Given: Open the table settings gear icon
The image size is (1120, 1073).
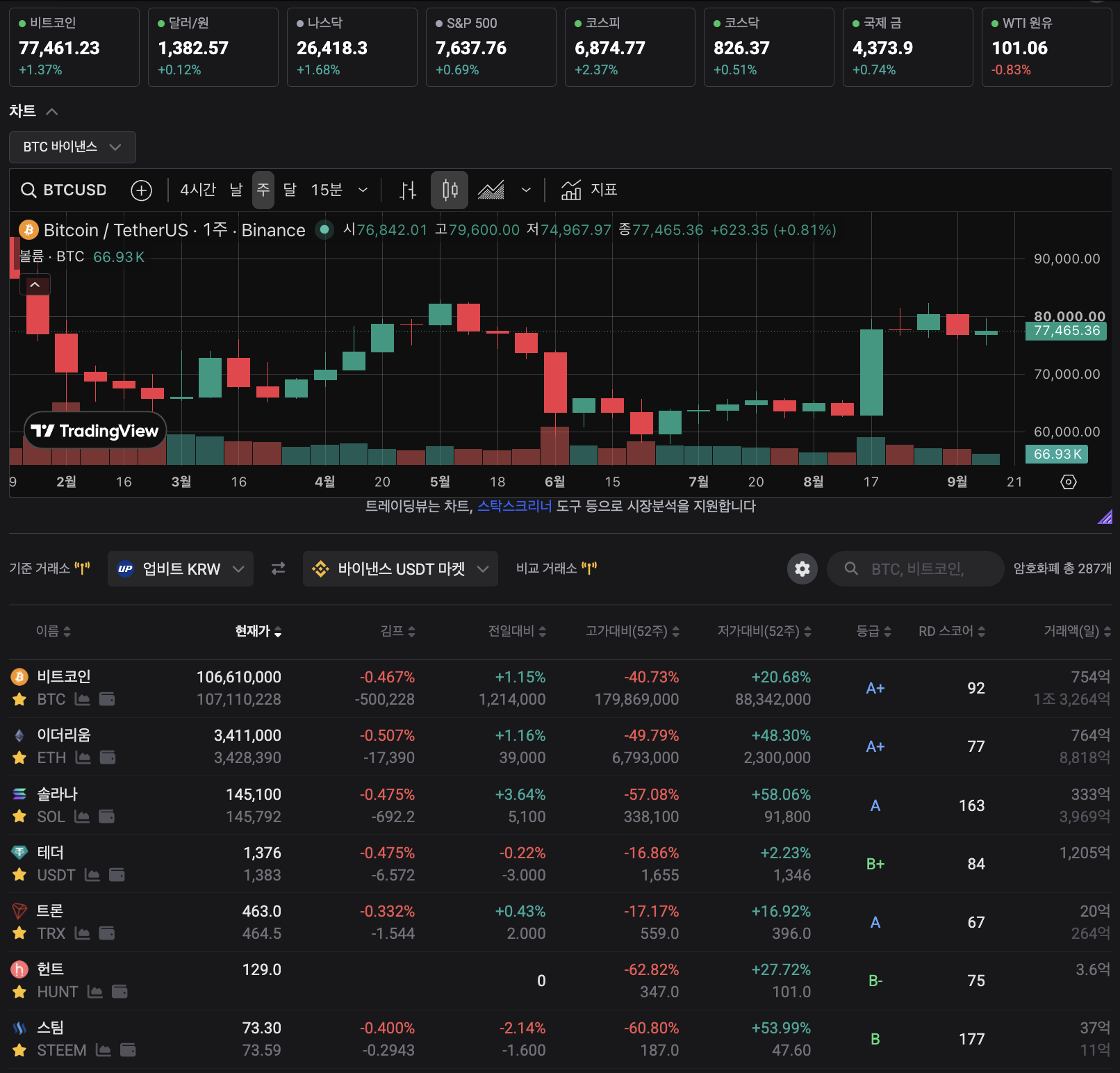Looking at the screenshot, I should point(802,569).
